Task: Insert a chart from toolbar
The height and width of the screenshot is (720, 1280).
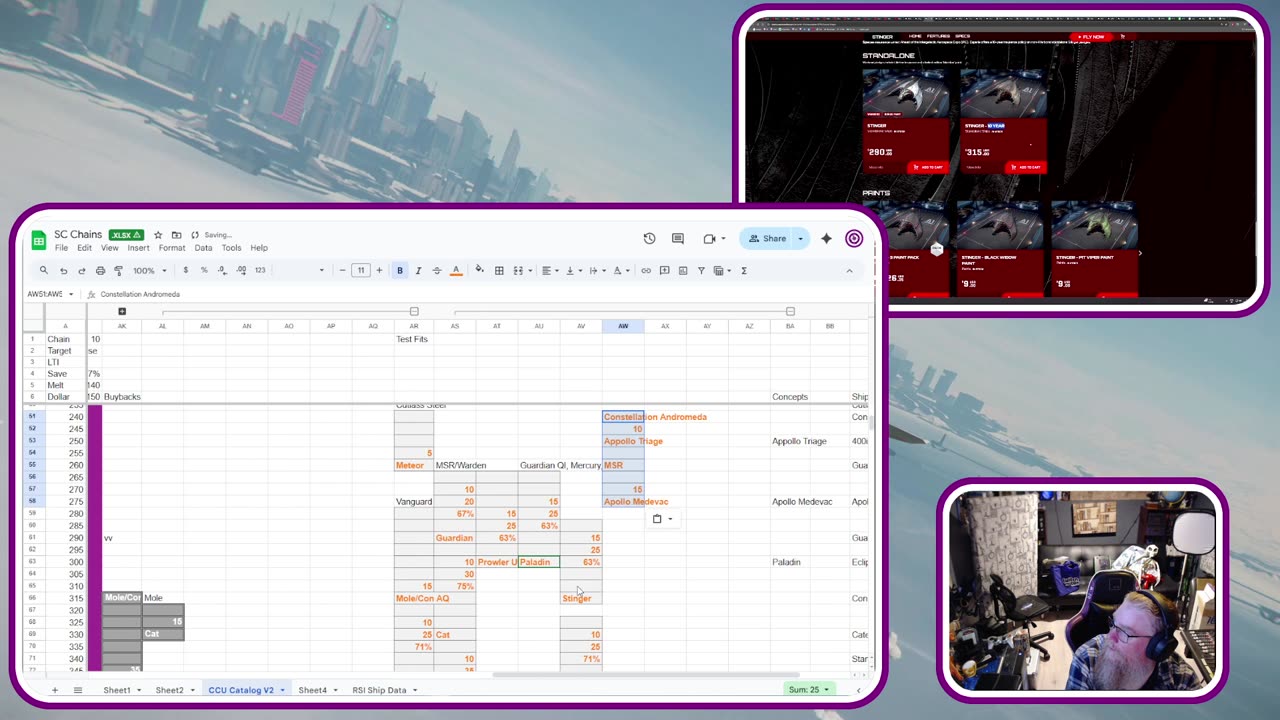Action: [683, 270]
